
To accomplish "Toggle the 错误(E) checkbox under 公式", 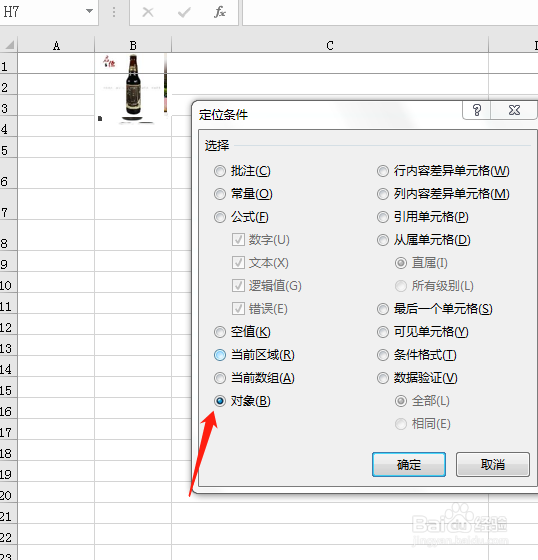I will [238, 309].
